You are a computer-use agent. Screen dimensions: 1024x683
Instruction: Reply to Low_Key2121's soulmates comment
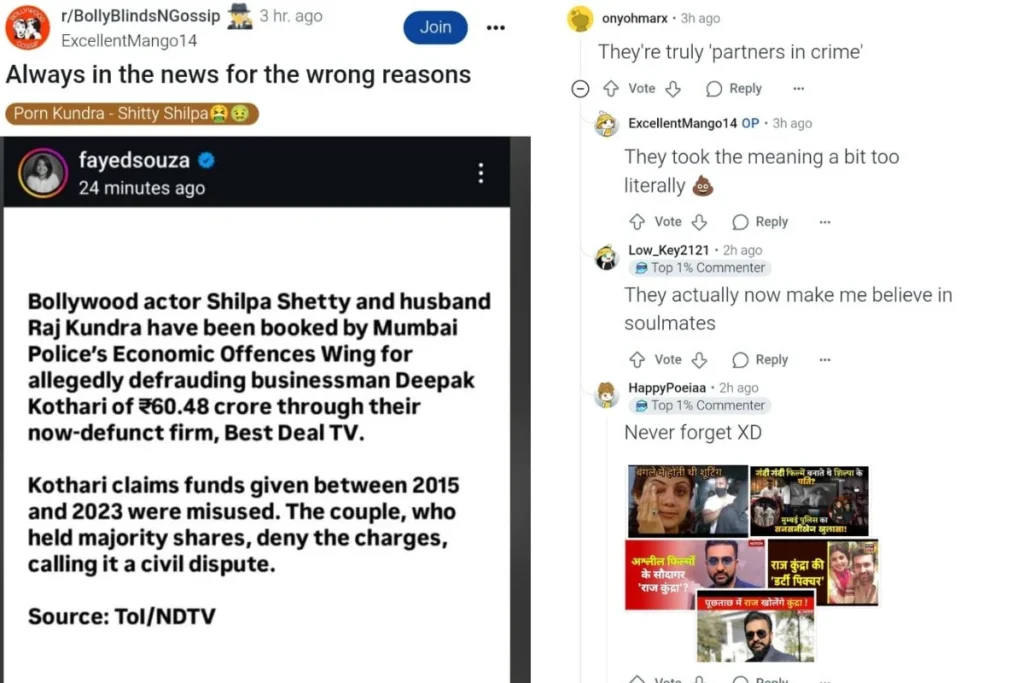click(760, 360)
